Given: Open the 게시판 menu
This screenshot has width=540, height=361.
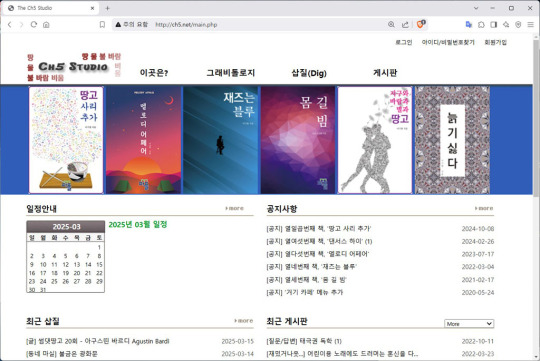Looking at the screenshot, I should click(385, 73).
